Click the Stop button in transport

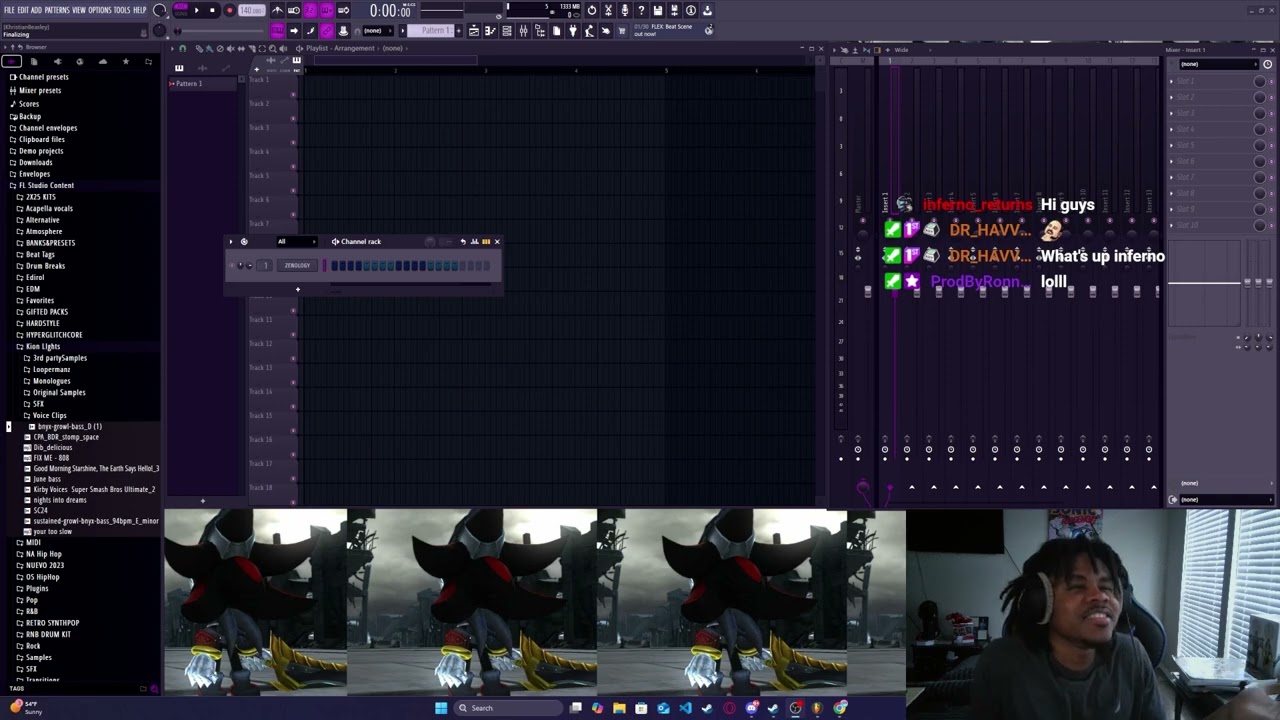212,10
